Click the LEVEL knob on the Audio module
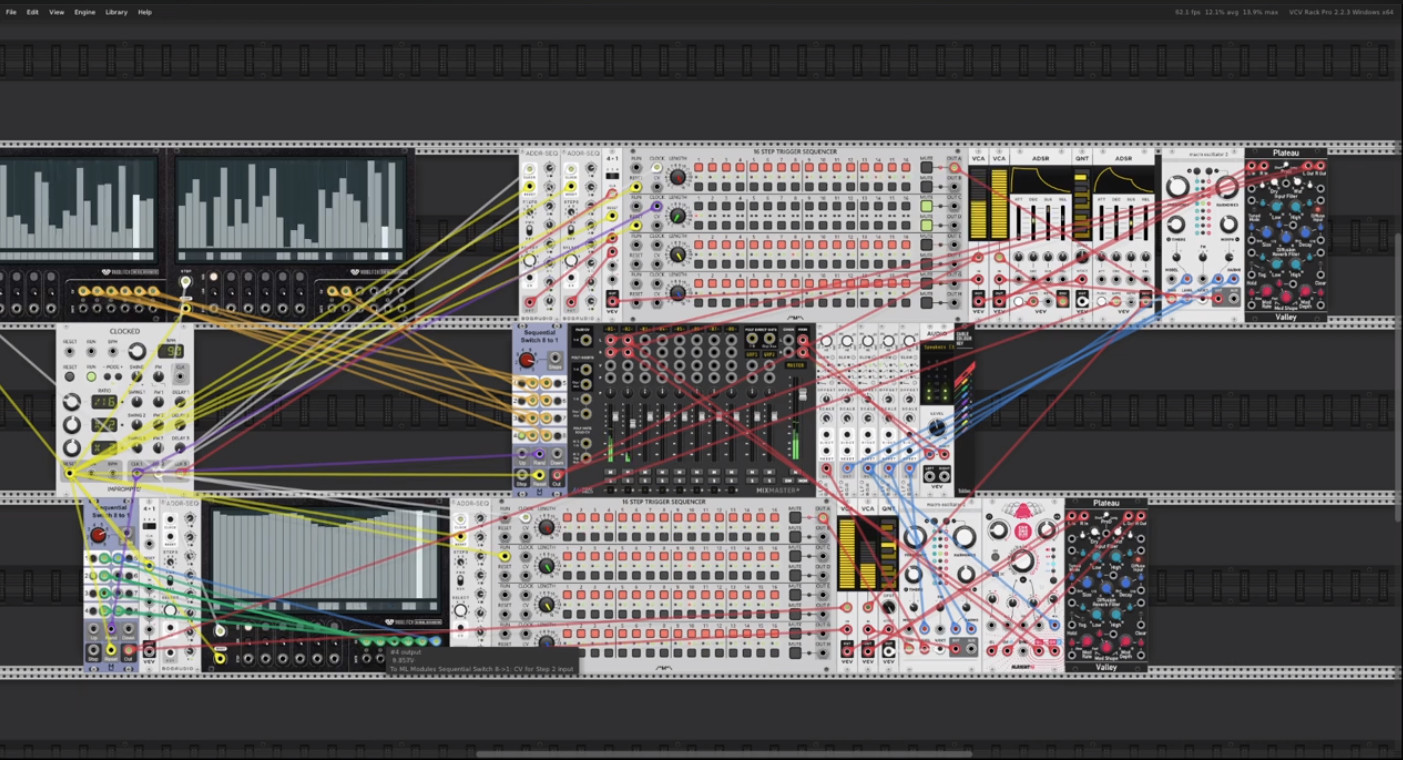1403x760 pixels. [x=937, y=427]
